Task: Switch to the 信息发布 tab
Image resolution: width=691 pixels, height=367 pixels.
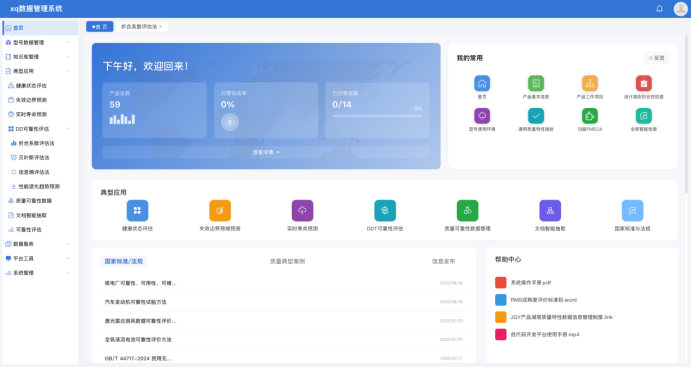Action: (443, 261)
